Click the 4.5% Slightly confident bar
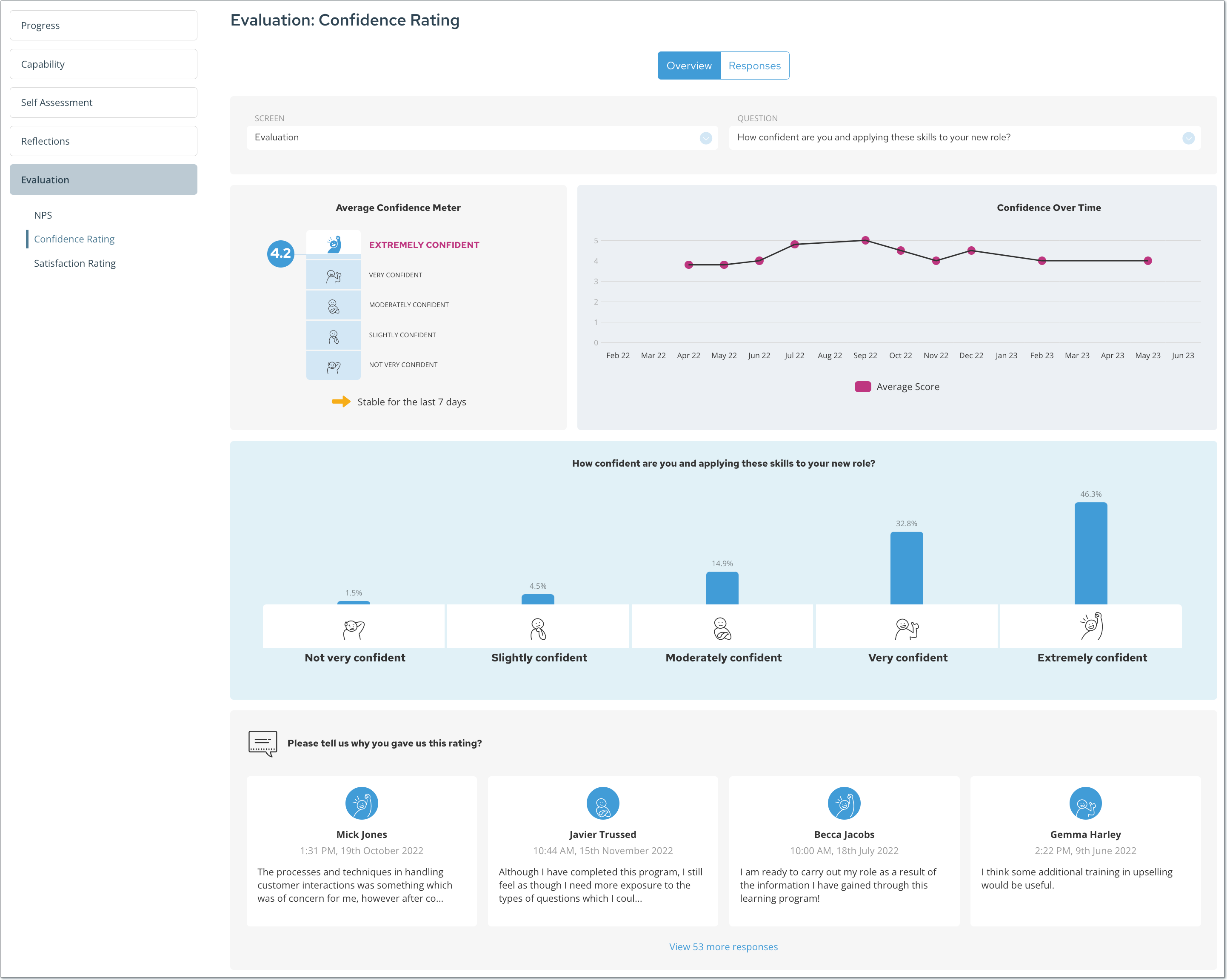 click(538, 599)
